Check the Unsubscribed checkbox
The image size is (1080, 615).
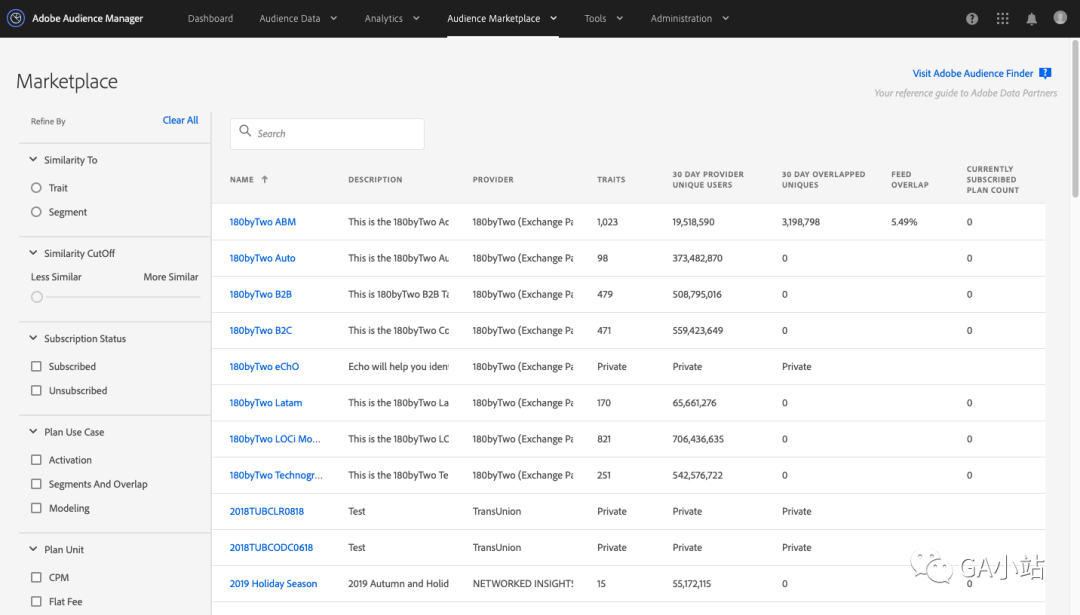coord(36,390)
